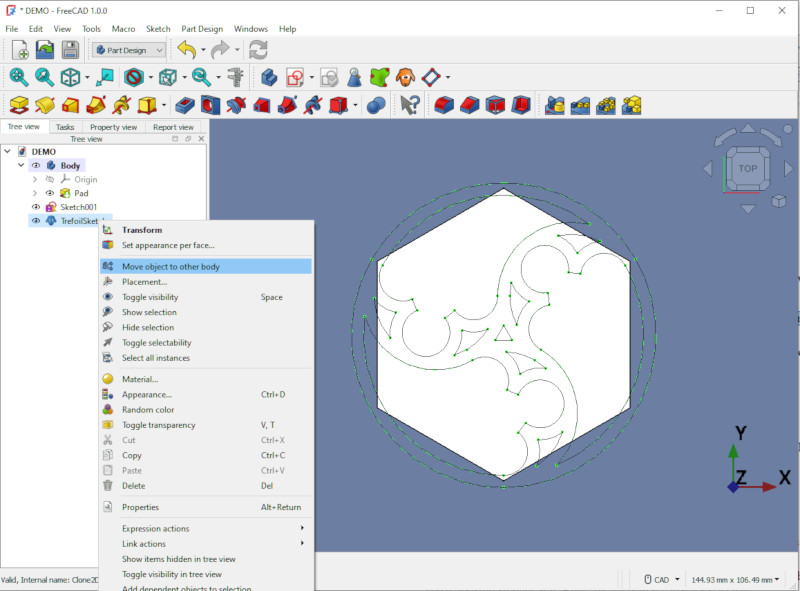Click the Fit all zoom icon

click(x=19, y=77)
